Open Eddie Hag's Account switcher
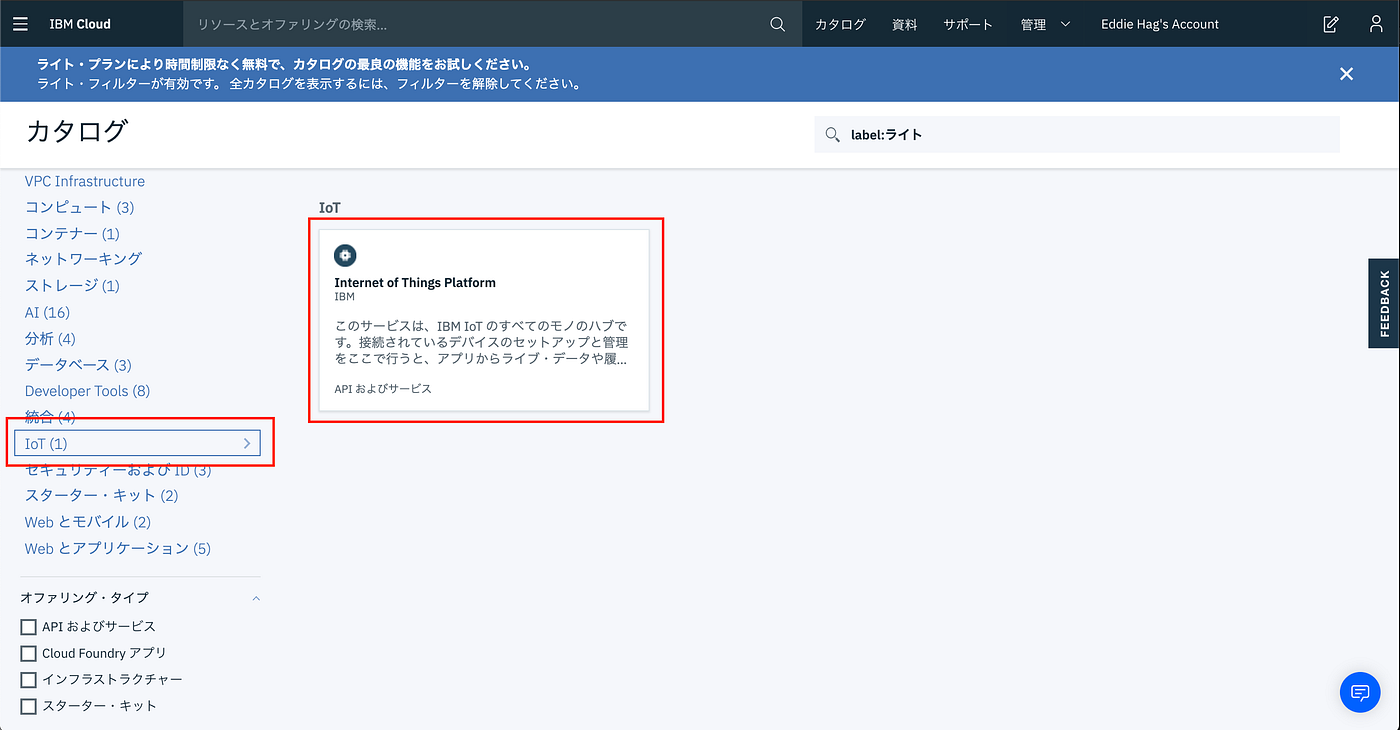The image size is (1400, 730). tap(1160, 24)
